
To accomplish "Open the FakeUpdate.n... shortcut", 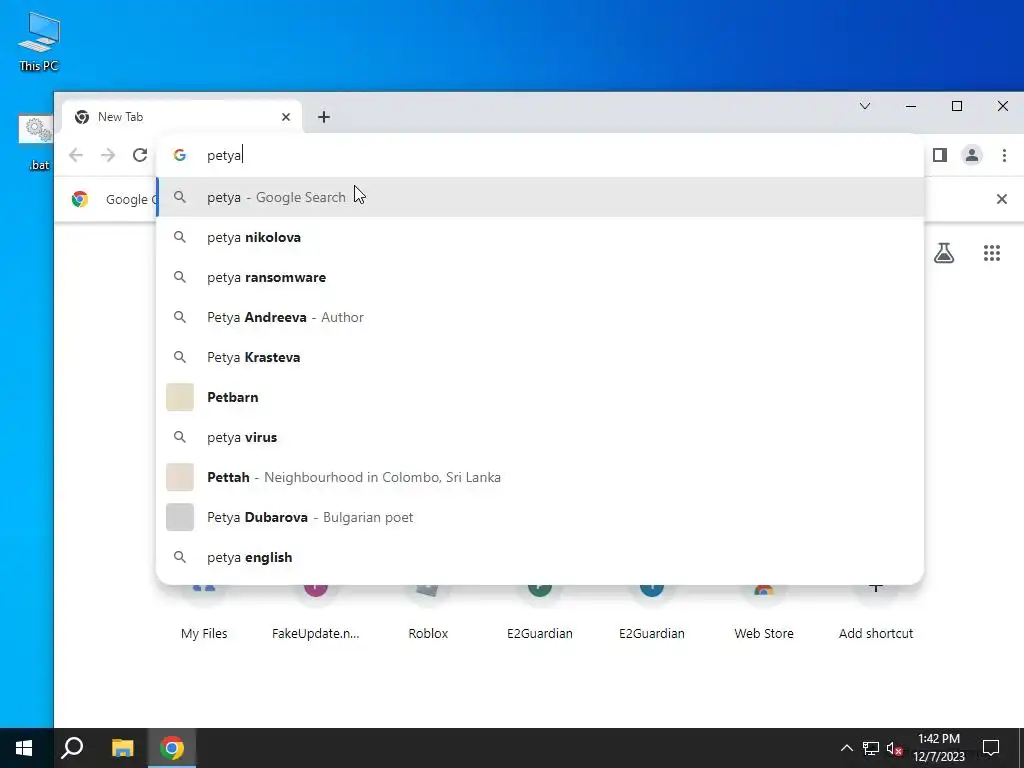I will tap(315, 614).
